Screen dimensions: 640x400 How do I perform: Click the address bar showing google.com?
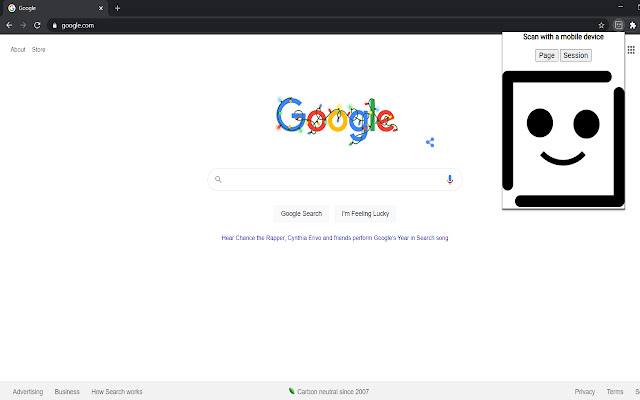click(x=327, y=25)
